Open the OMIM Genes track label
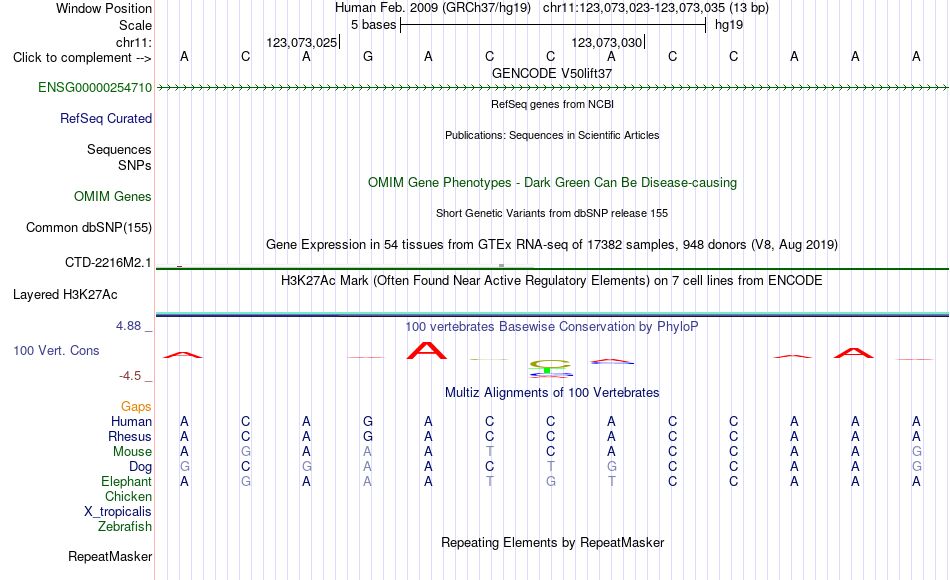Viewport: 950px width, 580px height. [x=112, y=196]
